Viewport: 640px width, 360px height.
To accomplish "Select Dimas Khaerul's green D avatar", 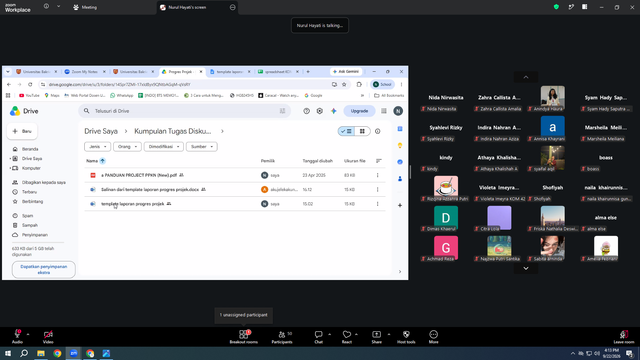I will [446, 217].
